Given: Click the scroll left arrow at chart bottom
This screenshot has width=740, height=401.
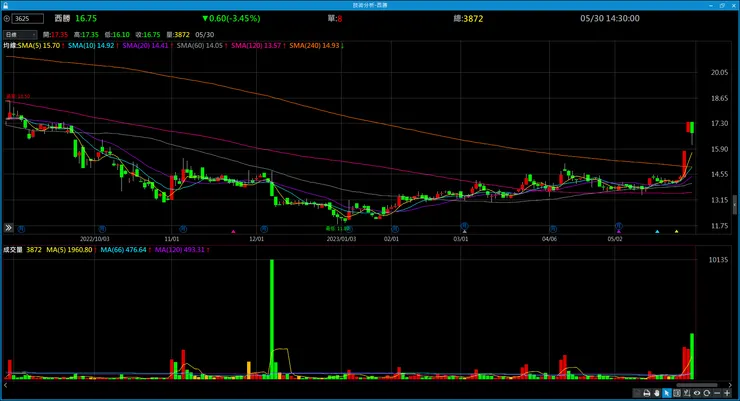Looking at the screenshot, I should (6, 385).
